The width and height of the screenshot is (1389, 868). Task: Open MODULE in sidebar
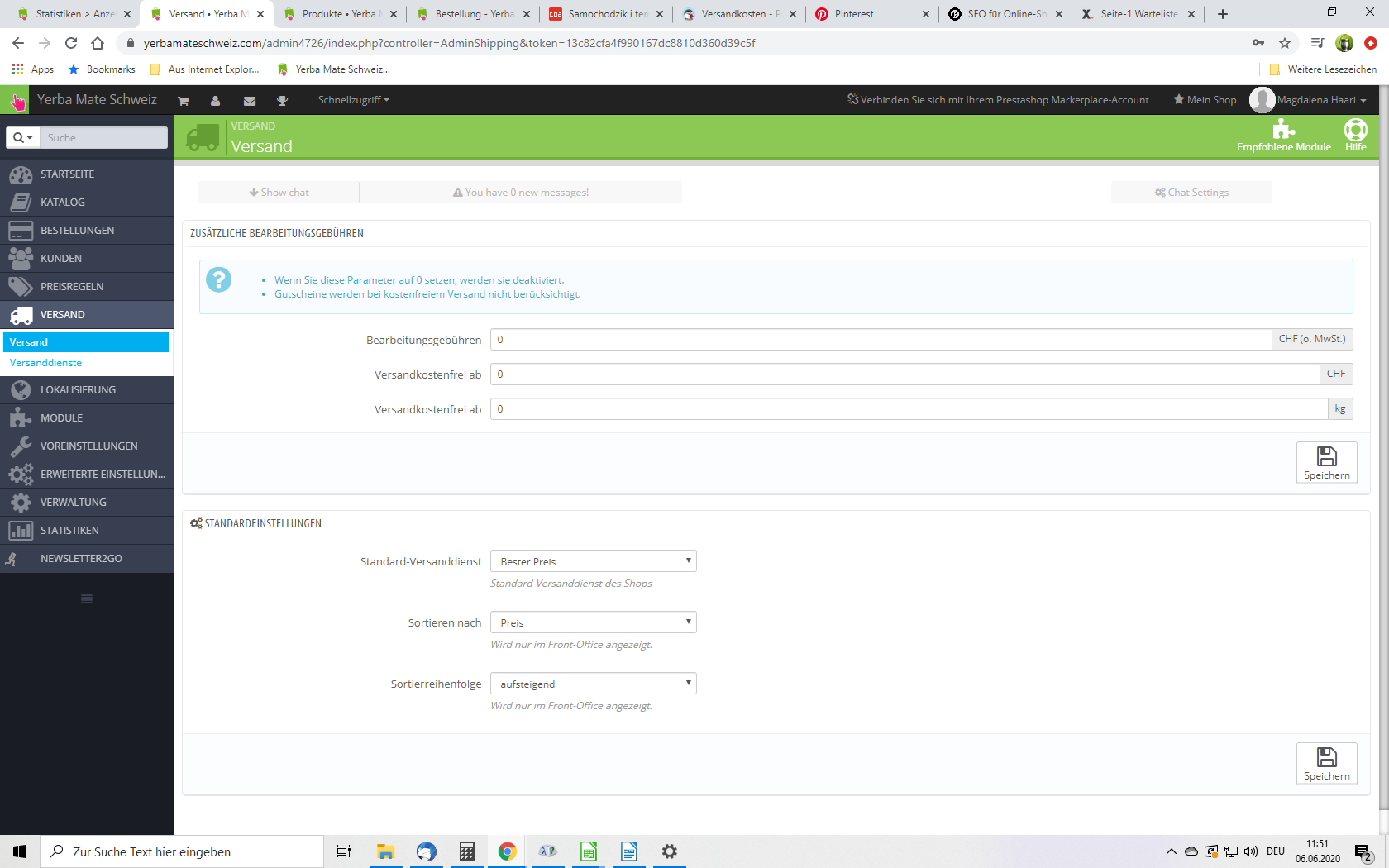(x=87, y=418)
